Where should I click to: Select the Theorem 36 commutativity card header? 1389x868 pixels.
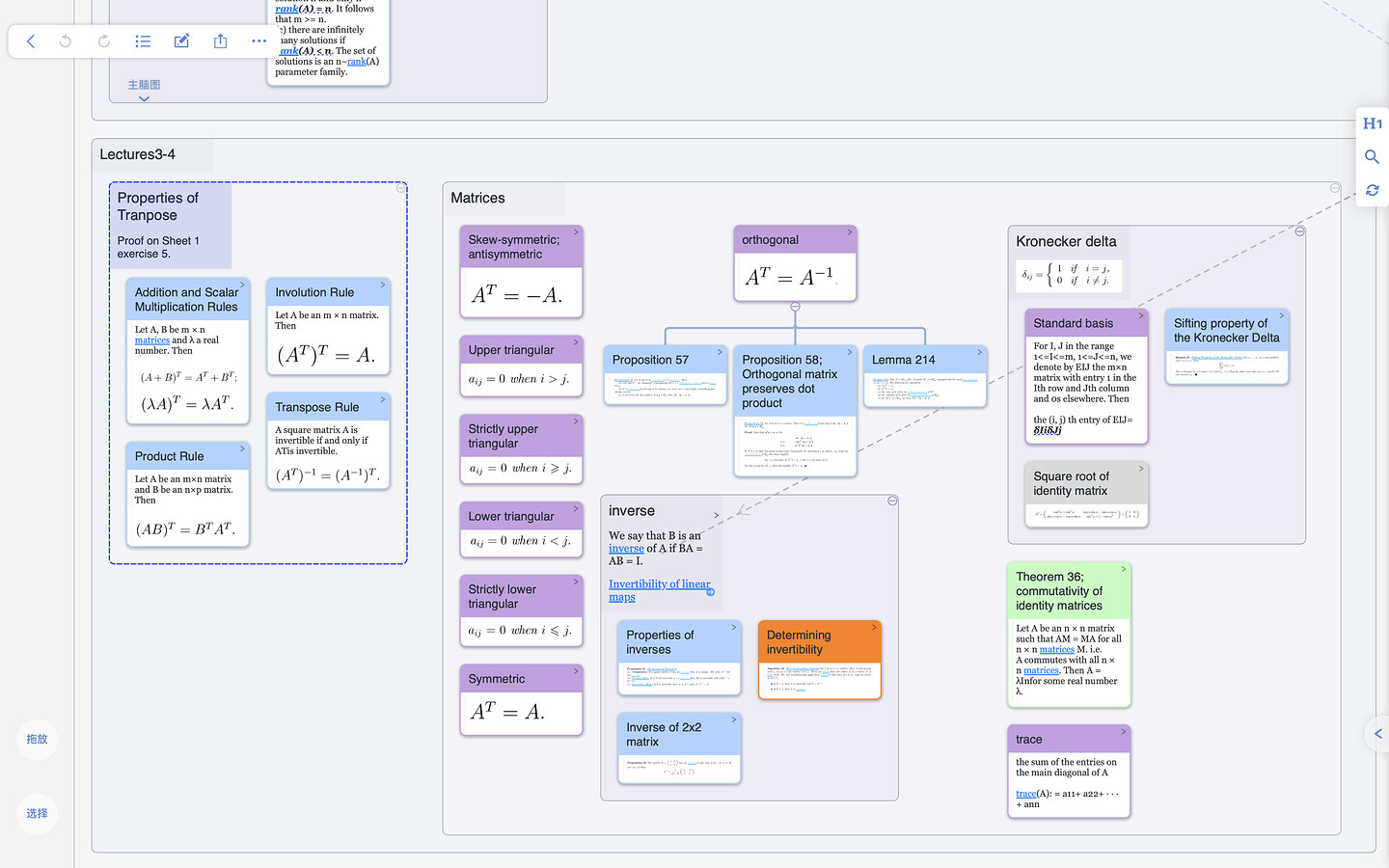(x=1069, y=591)
